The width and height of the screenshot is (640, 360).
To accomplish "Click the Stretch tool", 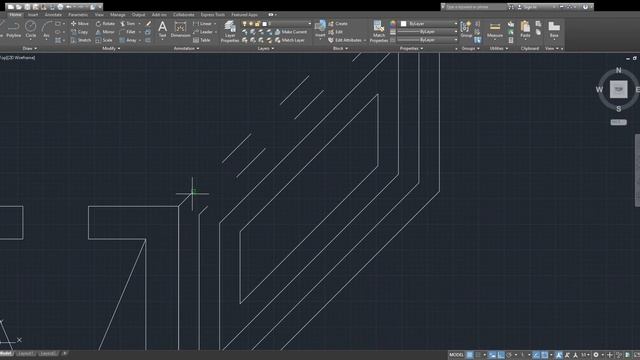I will [81, 40].
